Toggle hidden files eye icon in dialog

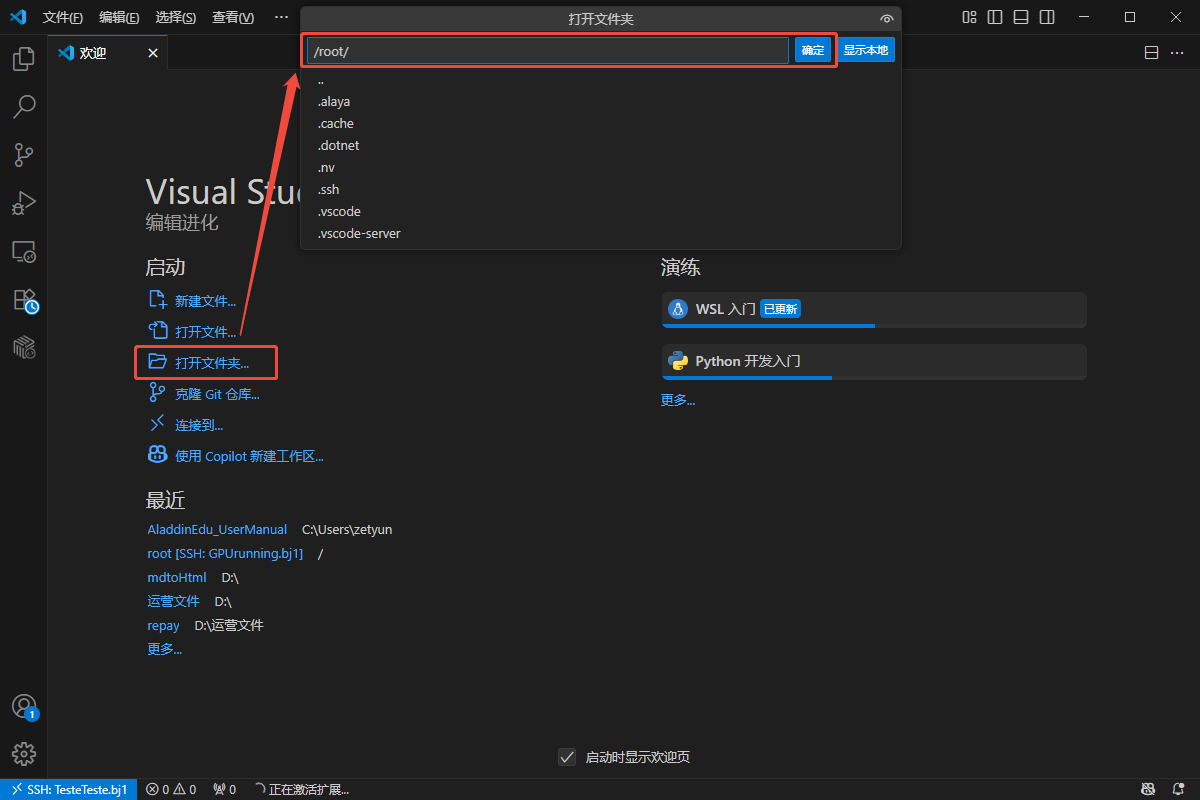pos(886,19)
